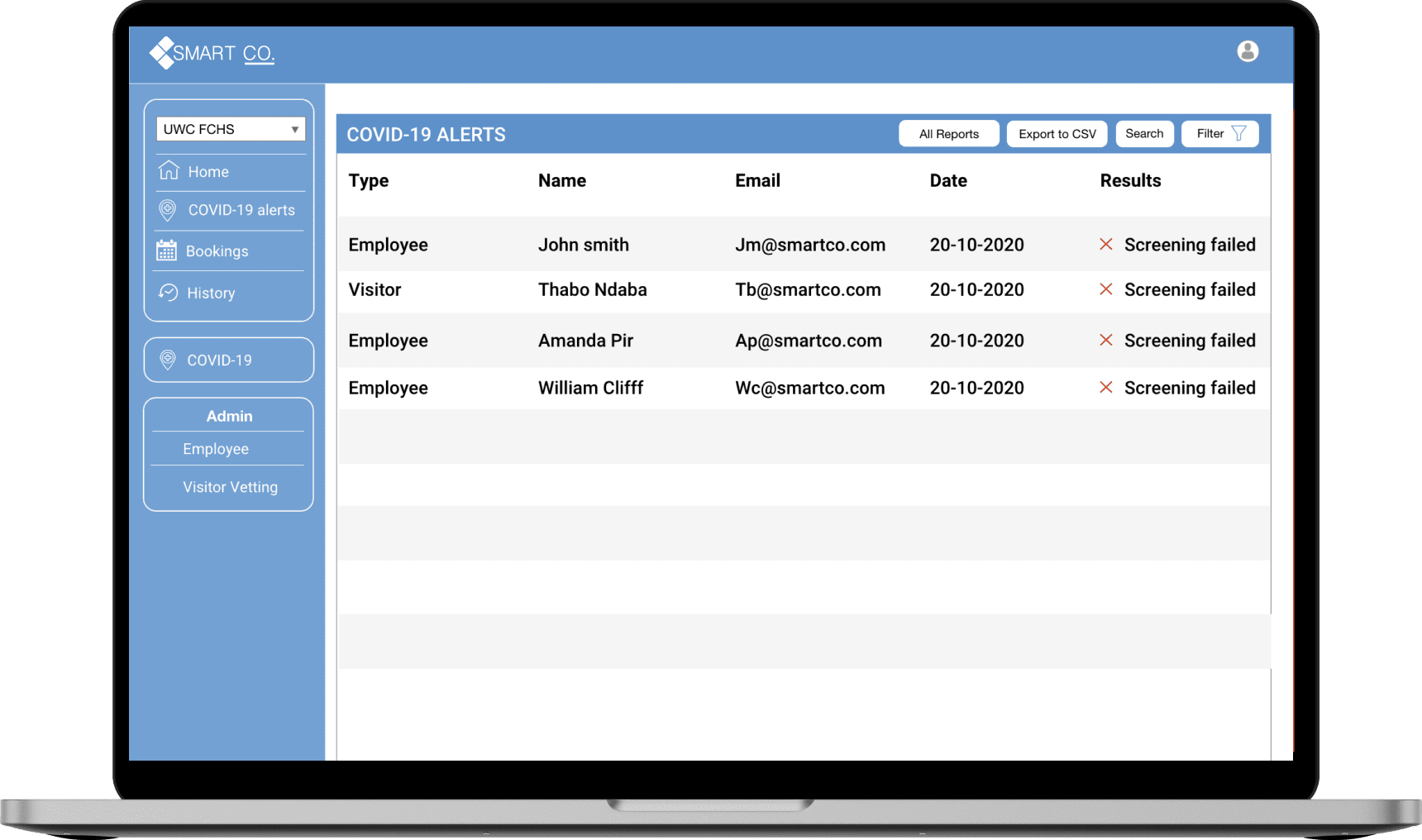Open Bookings in the sidebar

click(217, 251)
